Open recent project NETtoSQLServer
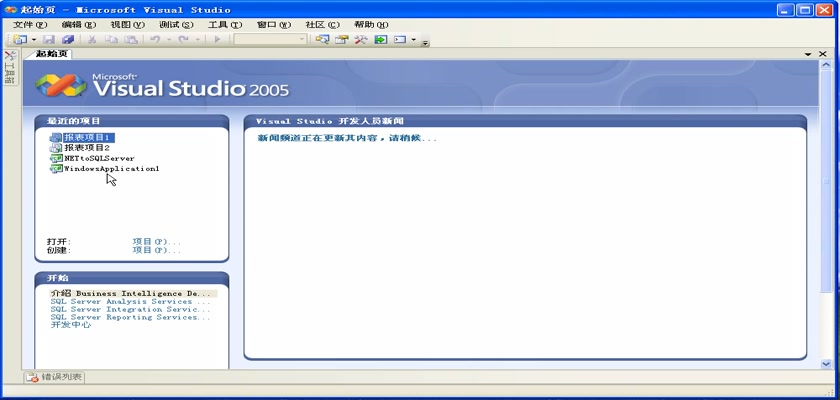840x400 pixels. [99, 159]
